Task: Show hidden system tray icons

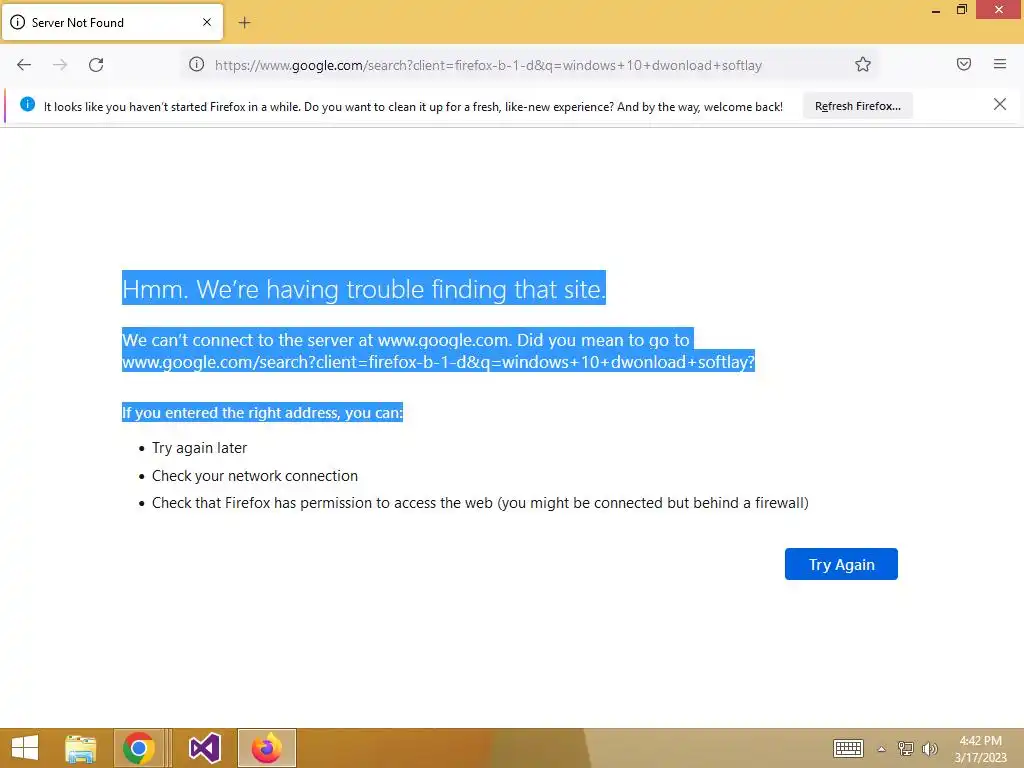Action: click(882, 749)
